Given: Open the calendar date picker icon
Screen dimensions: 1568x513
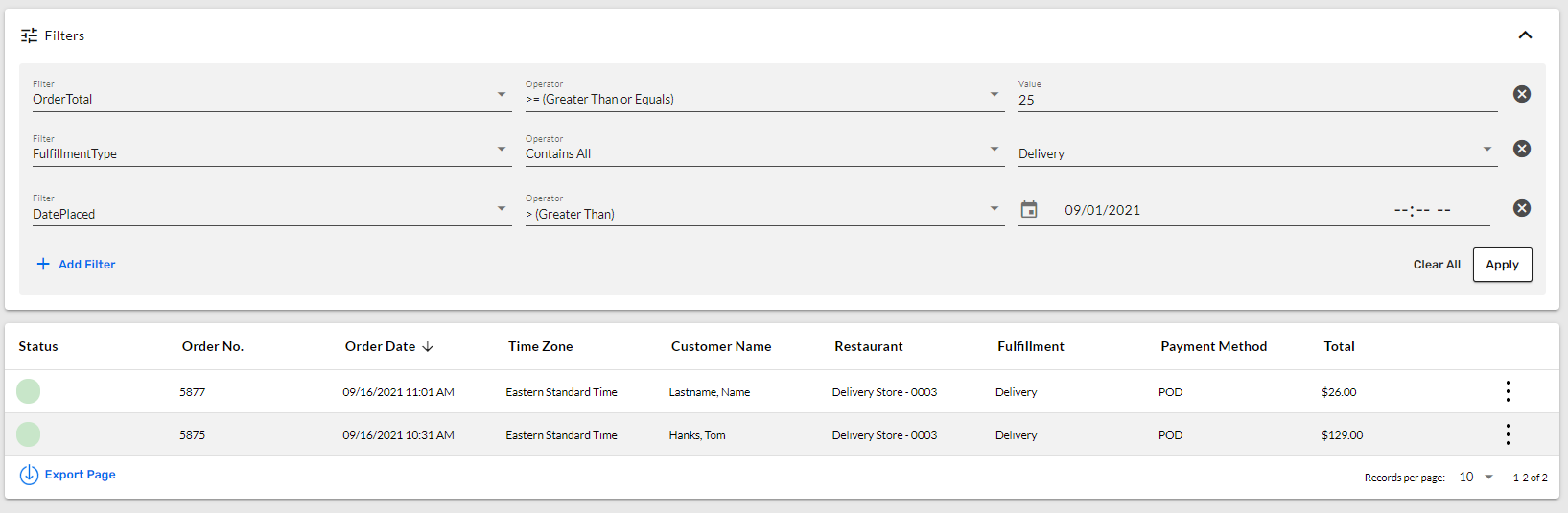Looking at the screenshot, I should coord(1029,209).
